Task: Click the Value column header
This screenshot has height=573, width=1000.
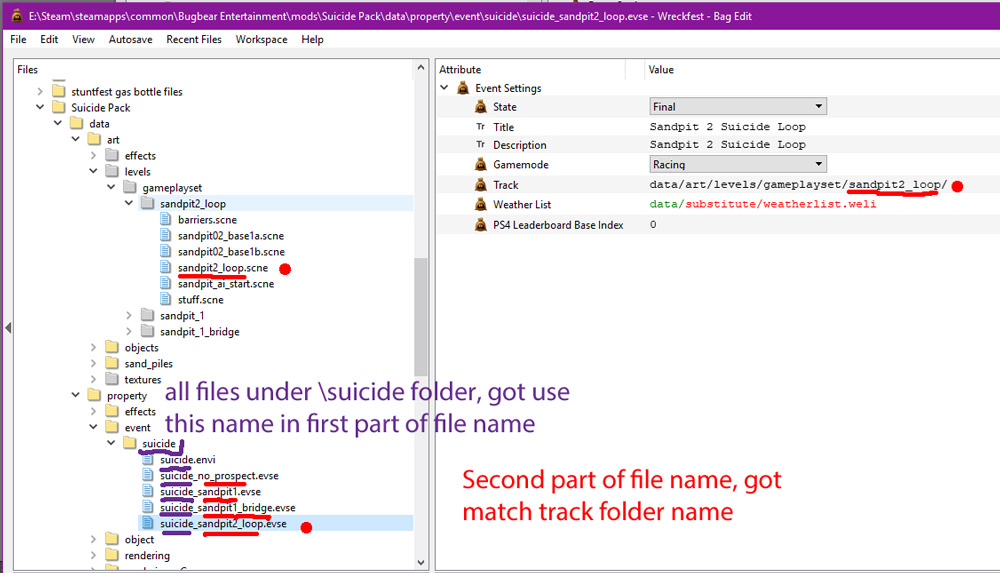Action: (x=661, y=70)
